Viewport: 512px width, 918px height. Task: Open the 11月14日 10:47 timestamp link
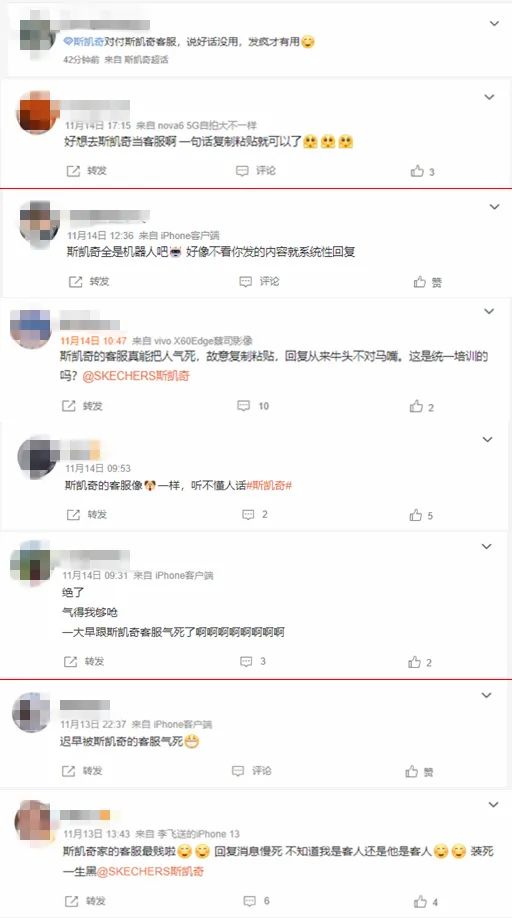point(93,340)
